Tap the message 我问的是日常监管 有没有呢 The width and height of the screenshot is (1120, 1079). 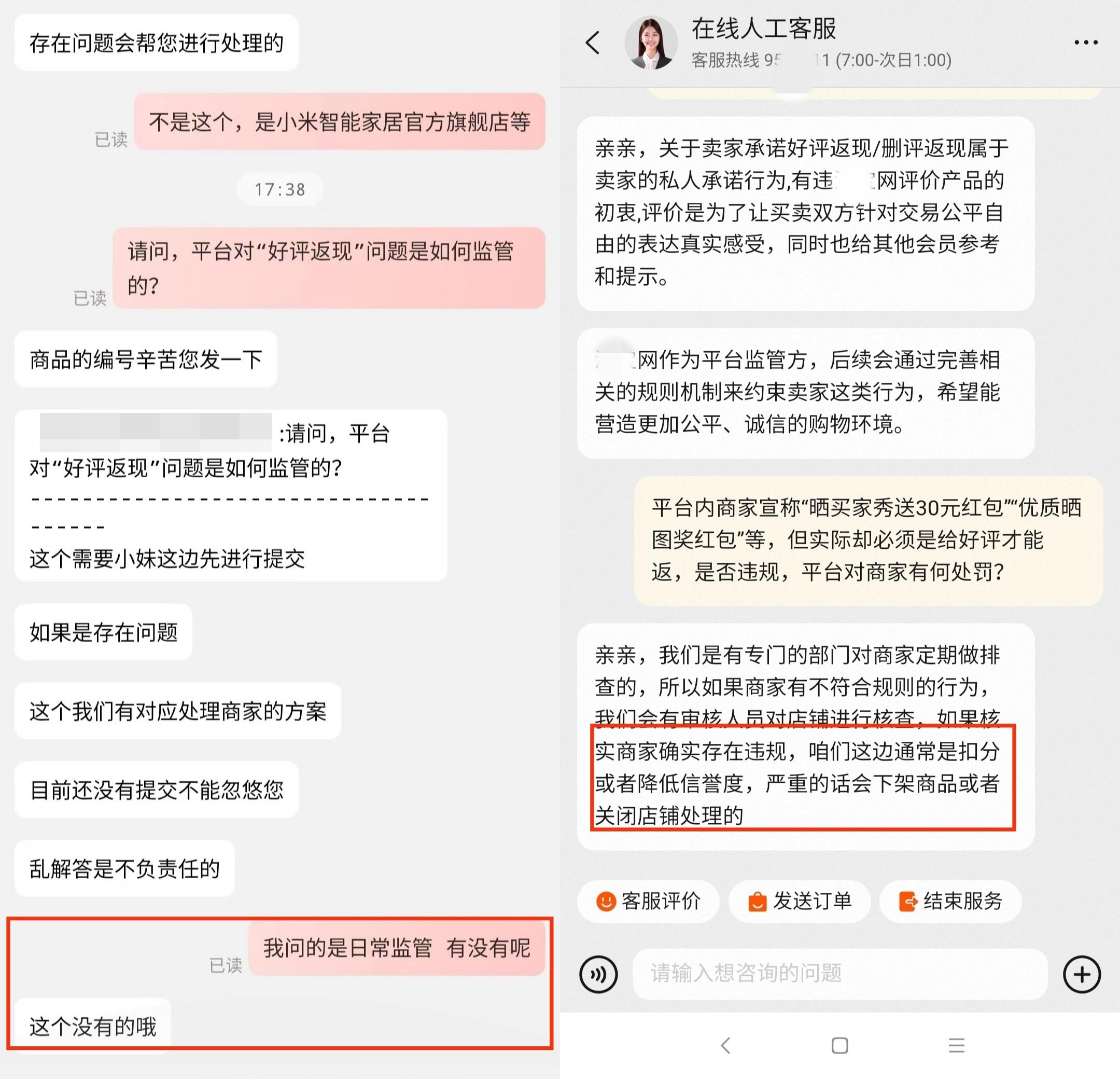click(x=397, y=948)
